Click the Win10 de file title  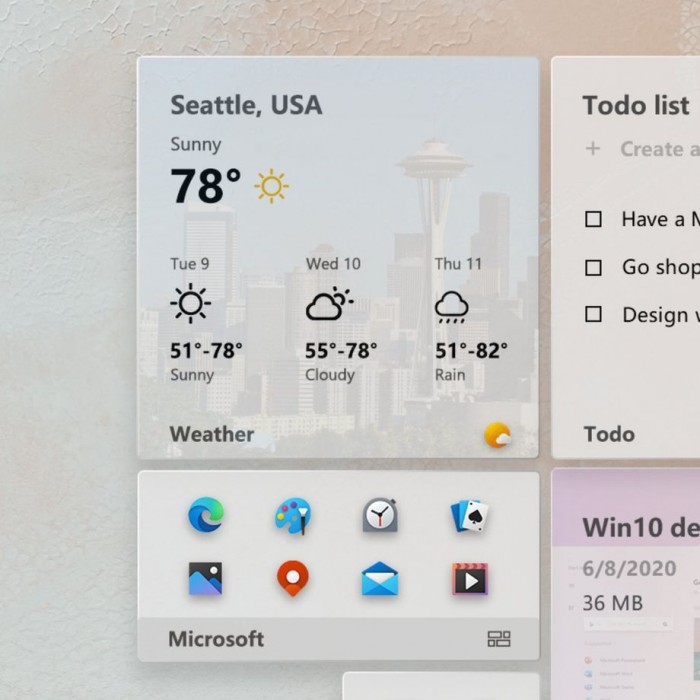[641, 528]
